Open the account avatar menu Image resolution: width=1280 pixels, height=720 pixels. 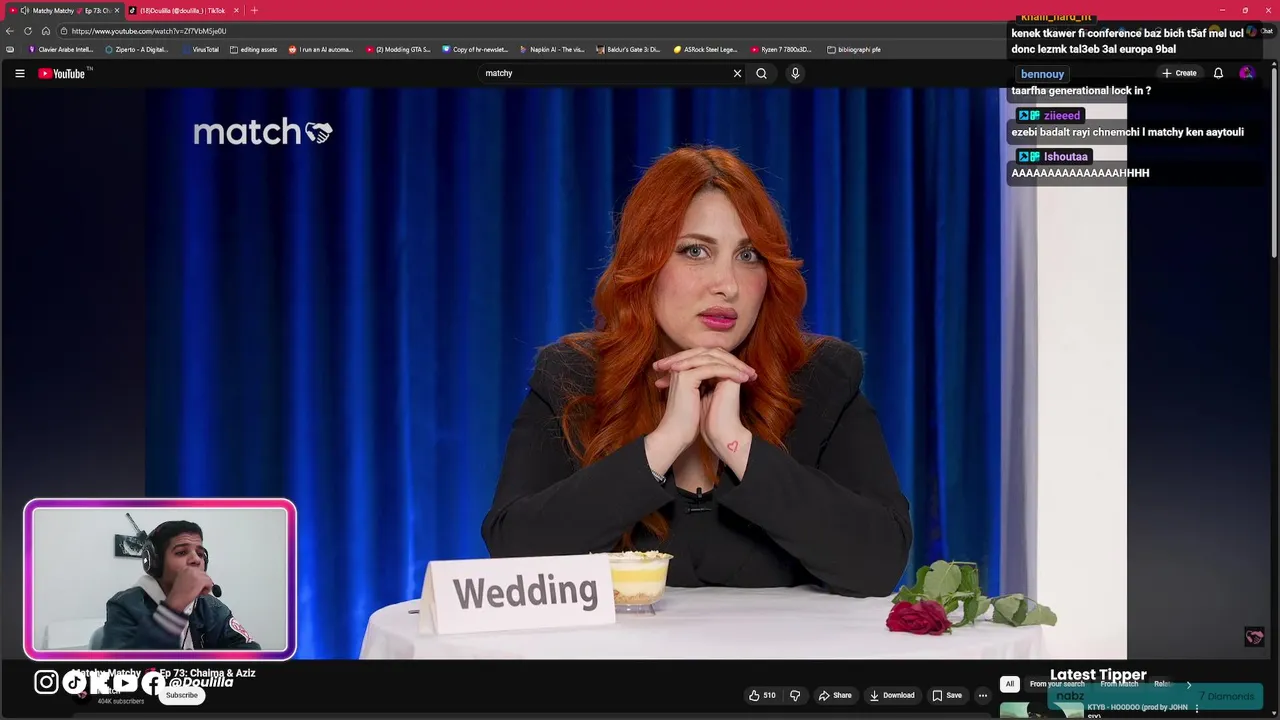point(1246,73)
